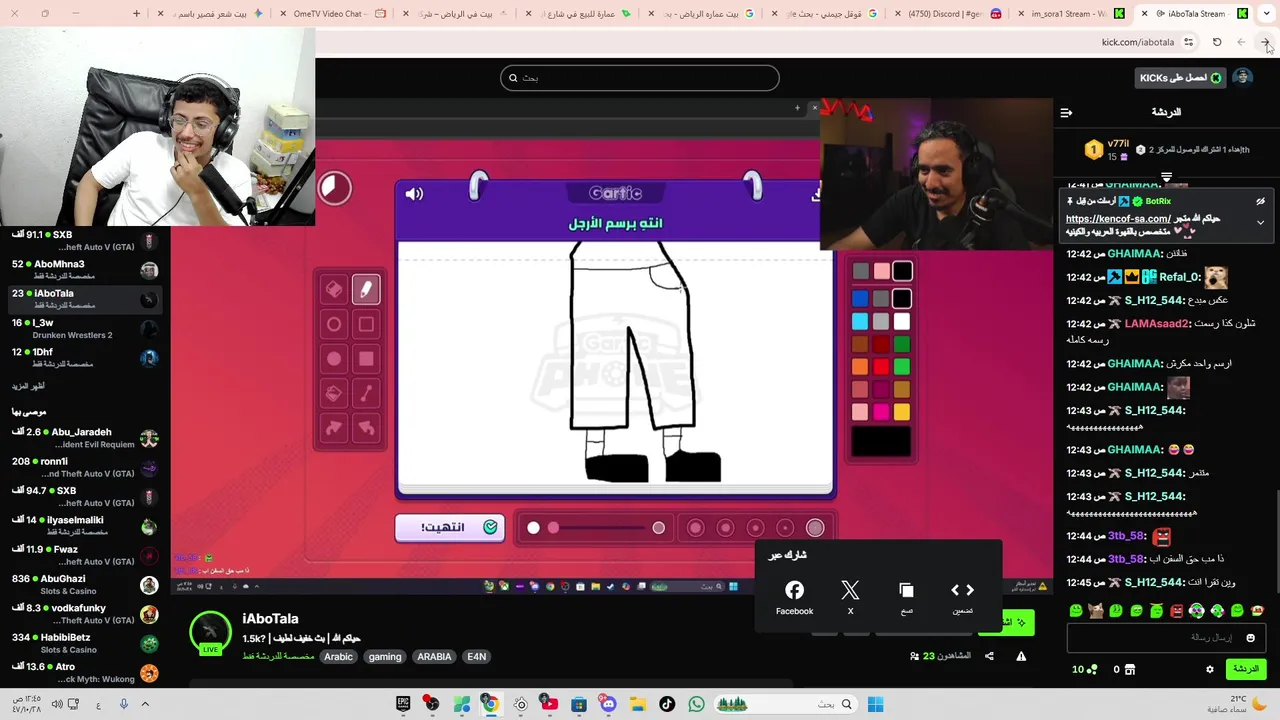
Task: Pick the yellow color swatch
Action: click(x=902, y=411)
